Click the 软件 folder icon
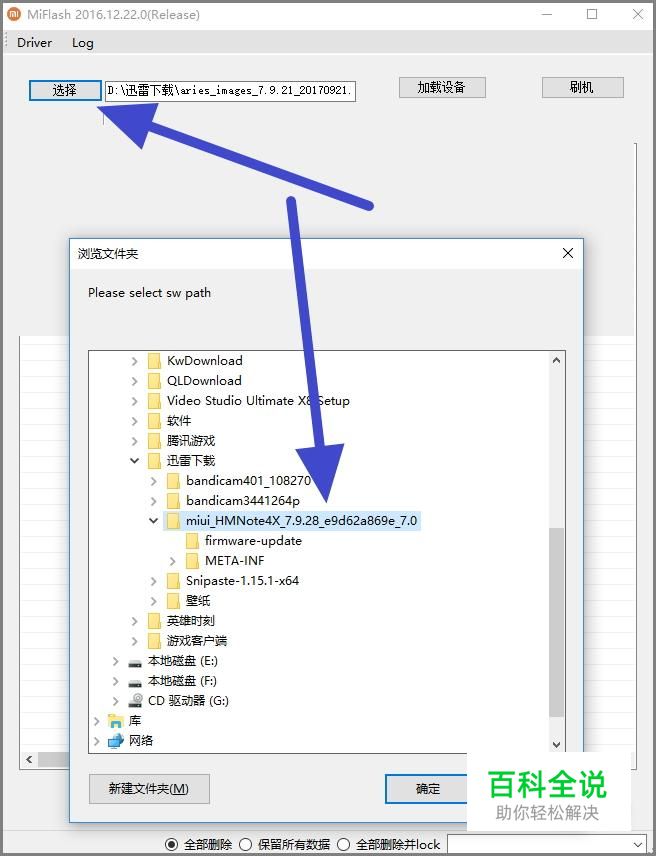 [x=154, y=421]
